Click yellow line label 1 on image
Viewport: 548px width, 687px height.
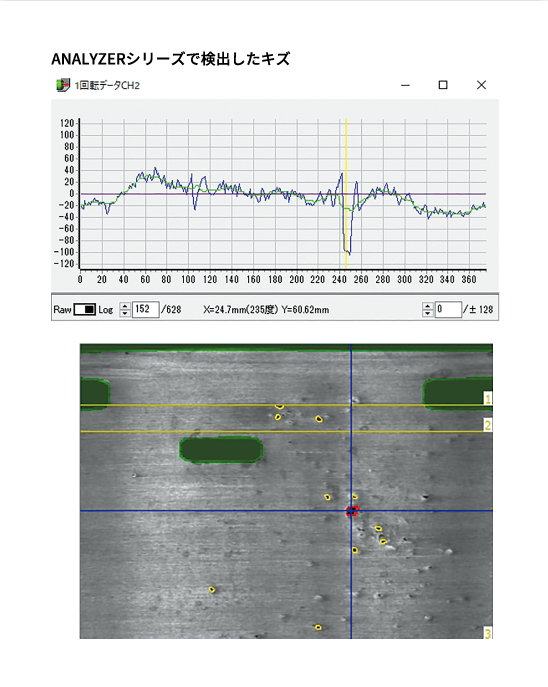[488, 399]
